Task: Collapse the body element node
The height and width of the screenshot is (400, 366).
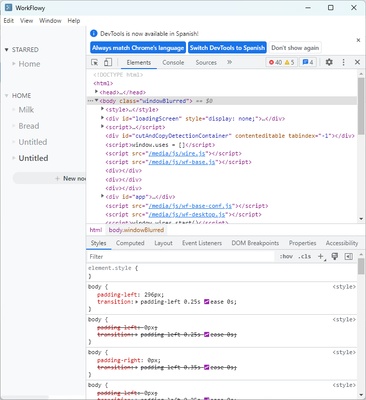Action: pyautogui.click(x=96, y=100)
